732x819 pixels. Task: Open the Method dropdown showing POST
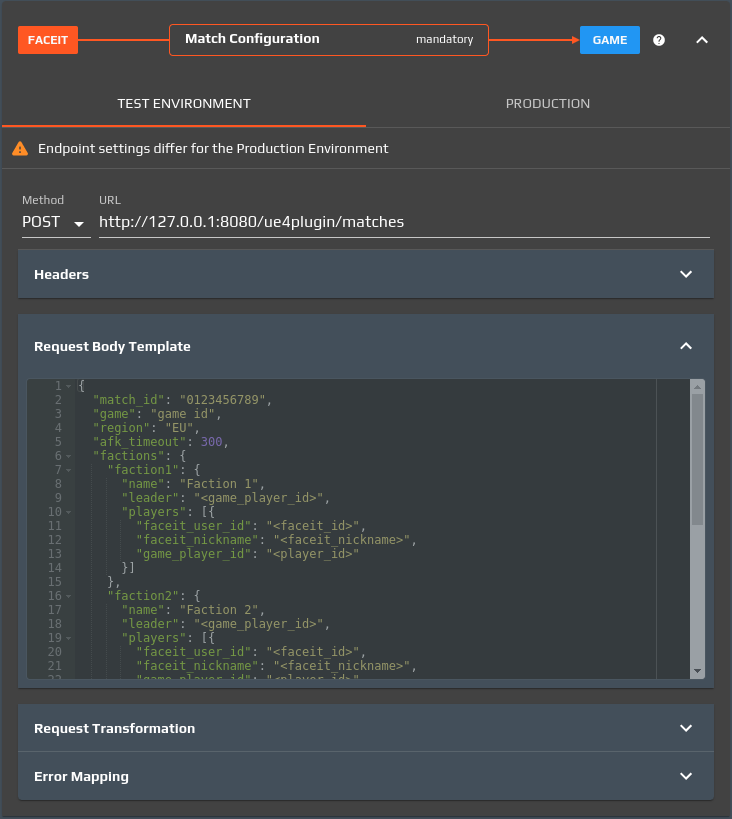click(55, 222)
